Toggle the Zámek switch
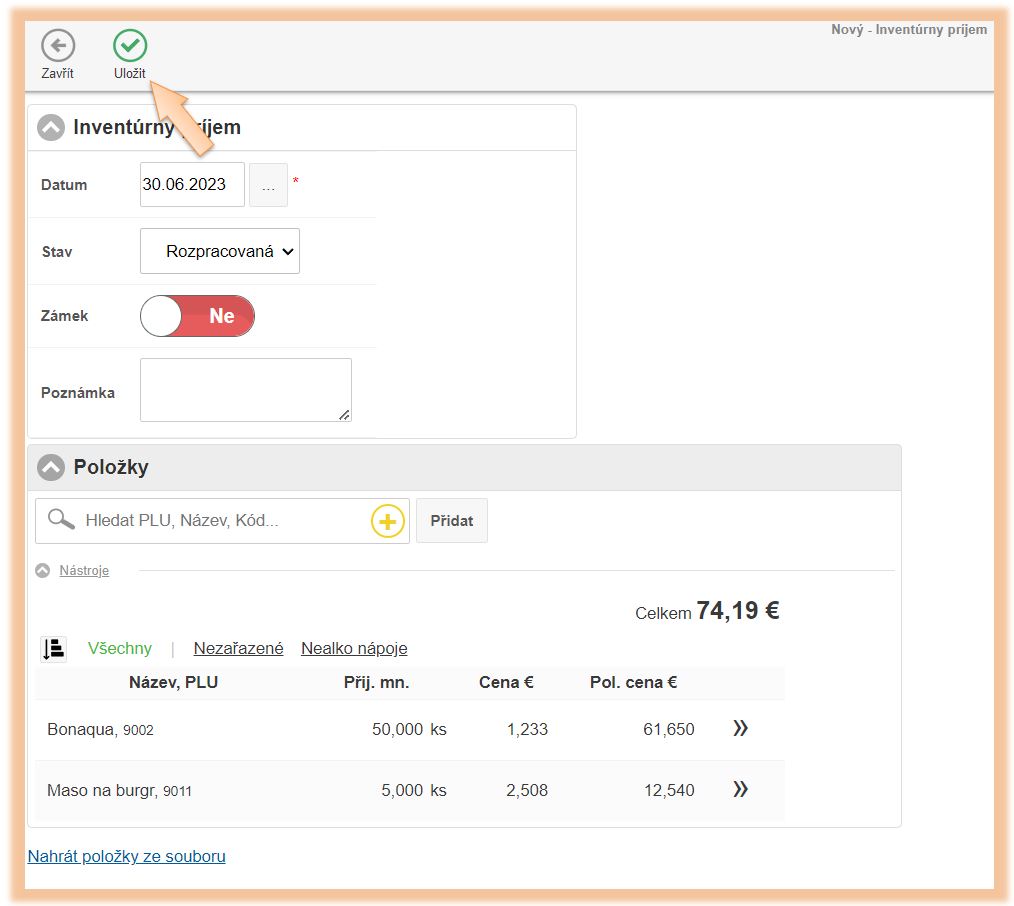1014x906 pixels. coord(198,316)
